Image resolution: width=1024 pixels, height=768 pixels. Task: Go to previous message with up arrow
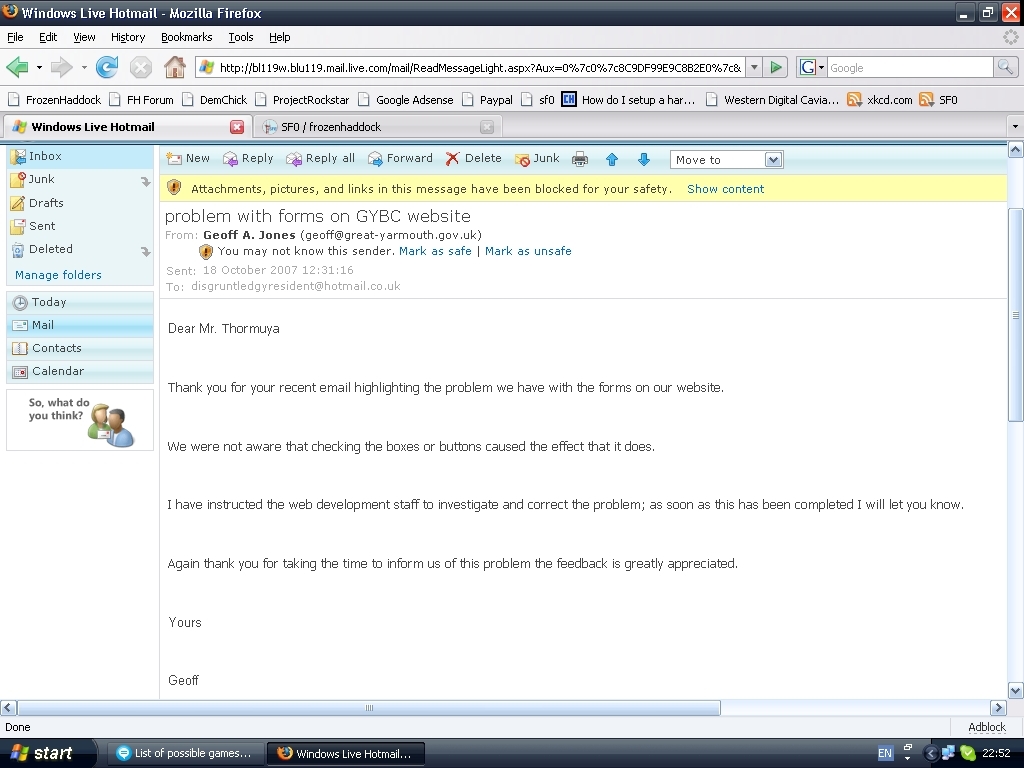click(x=612, y=159)
